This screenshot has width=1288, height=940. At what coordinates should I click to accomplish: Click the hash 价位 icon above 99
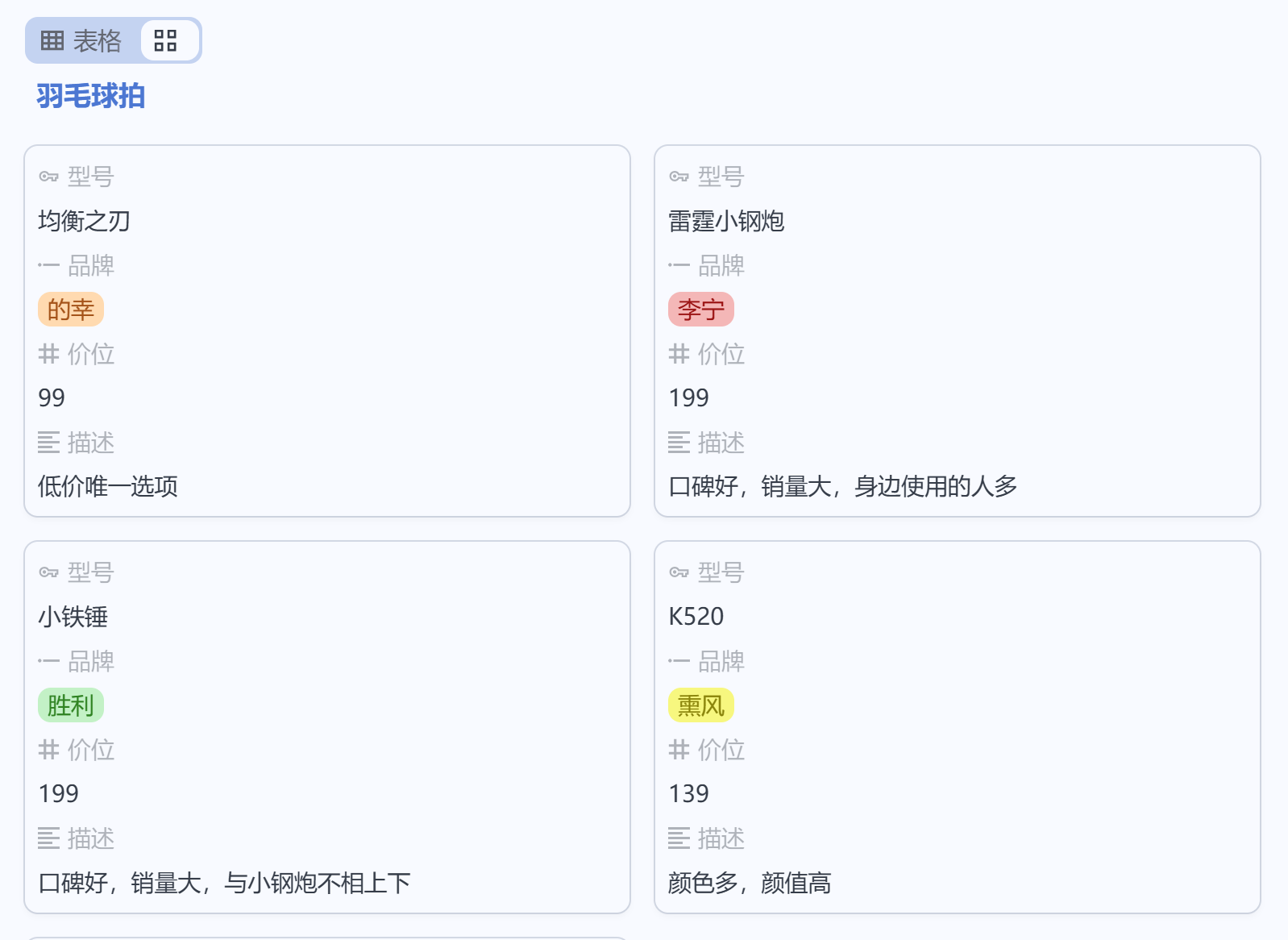click(48, 354)
